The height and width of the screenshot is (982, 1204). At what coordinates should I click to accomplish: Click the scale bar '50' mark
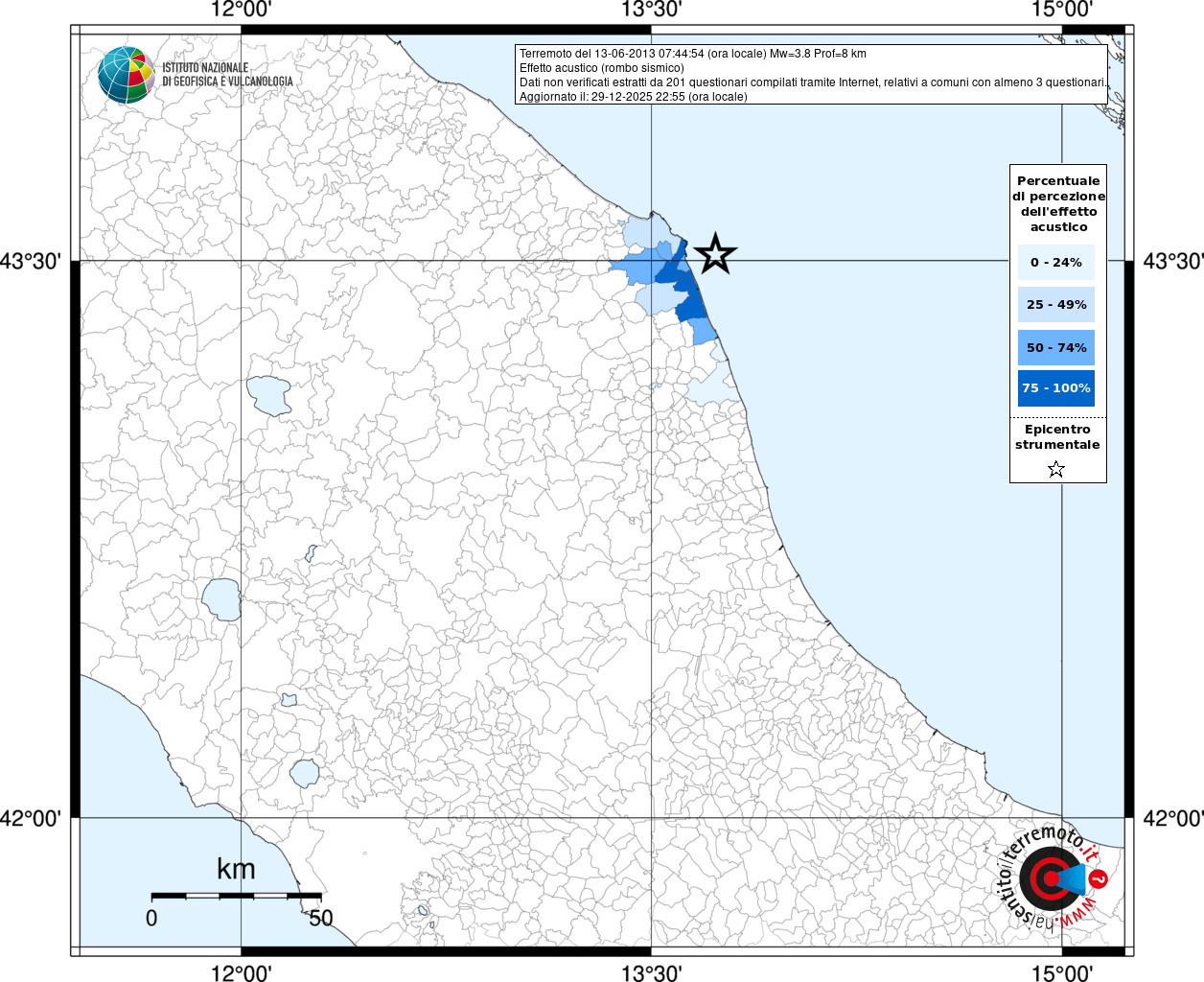point(320,918)
